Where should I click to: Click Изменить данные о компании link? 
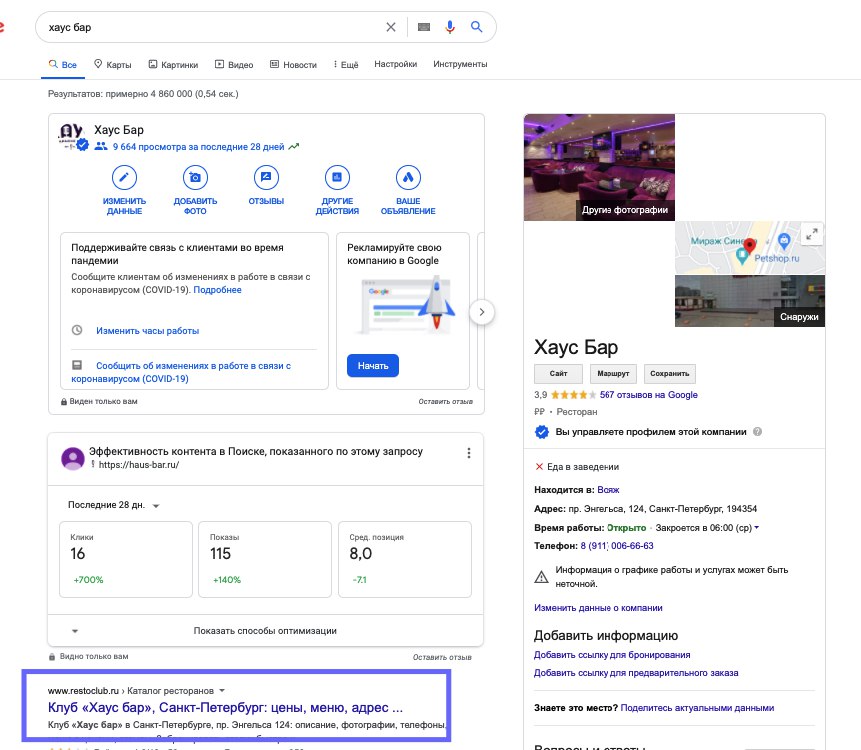point(598,608)
